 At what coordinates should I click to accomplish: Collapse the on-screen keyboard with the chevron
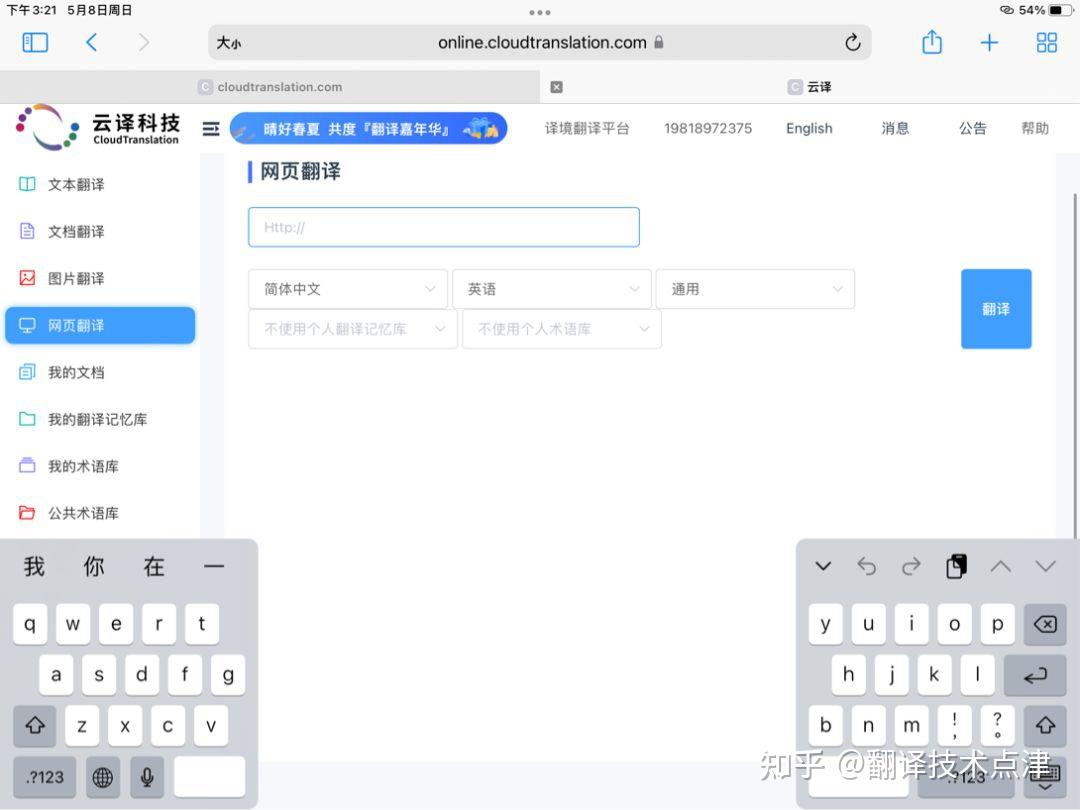coord(823,566)
